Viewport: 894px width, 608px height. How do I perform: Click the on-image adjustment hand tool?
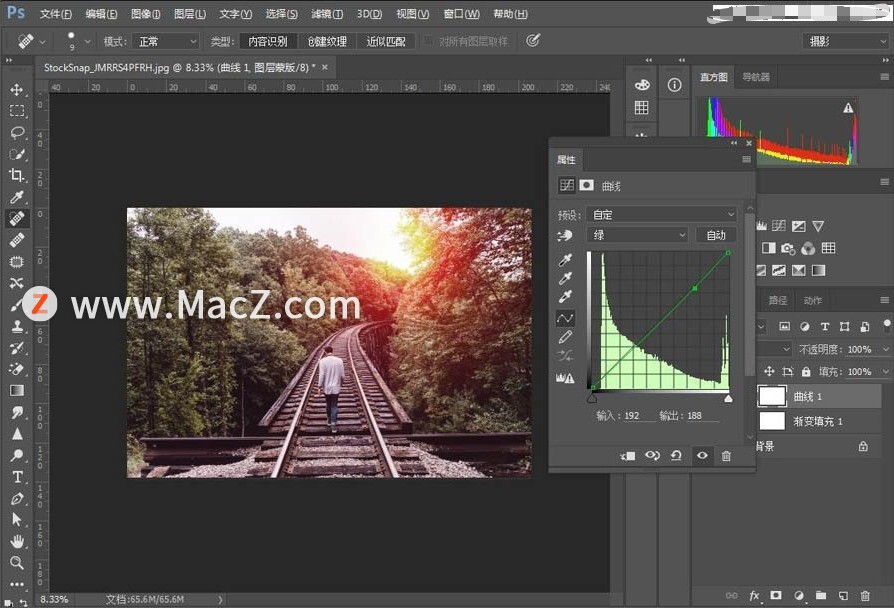coord(564,235)
